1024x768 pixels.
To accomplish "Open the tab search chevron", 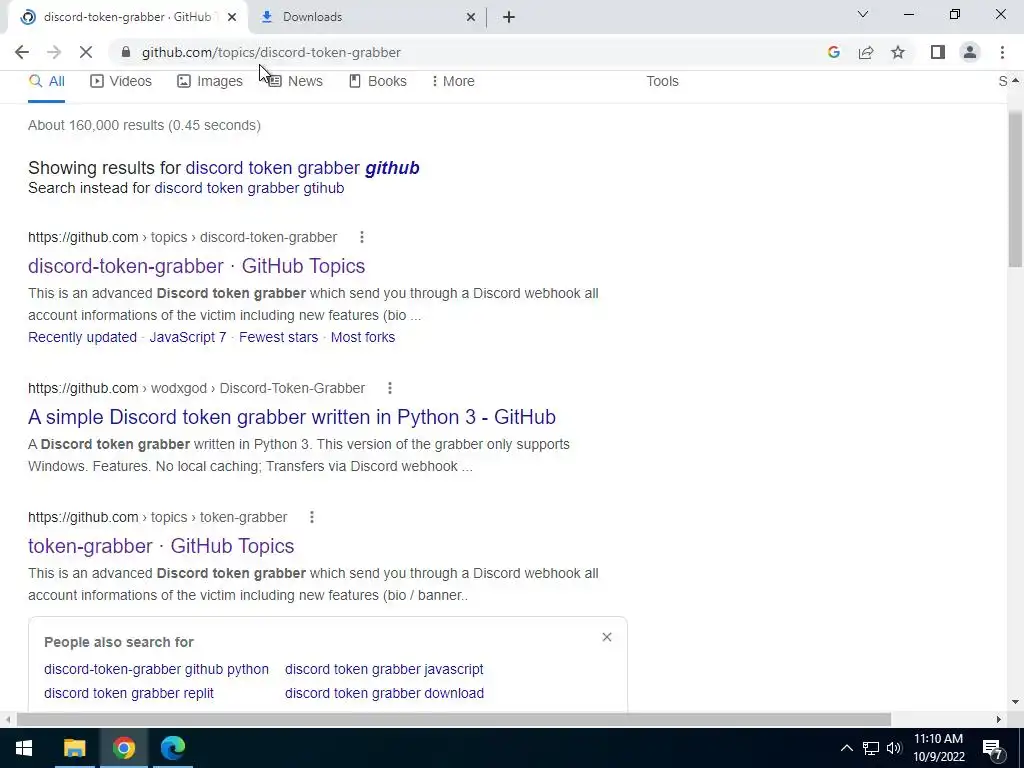I will tap(862, 14).
